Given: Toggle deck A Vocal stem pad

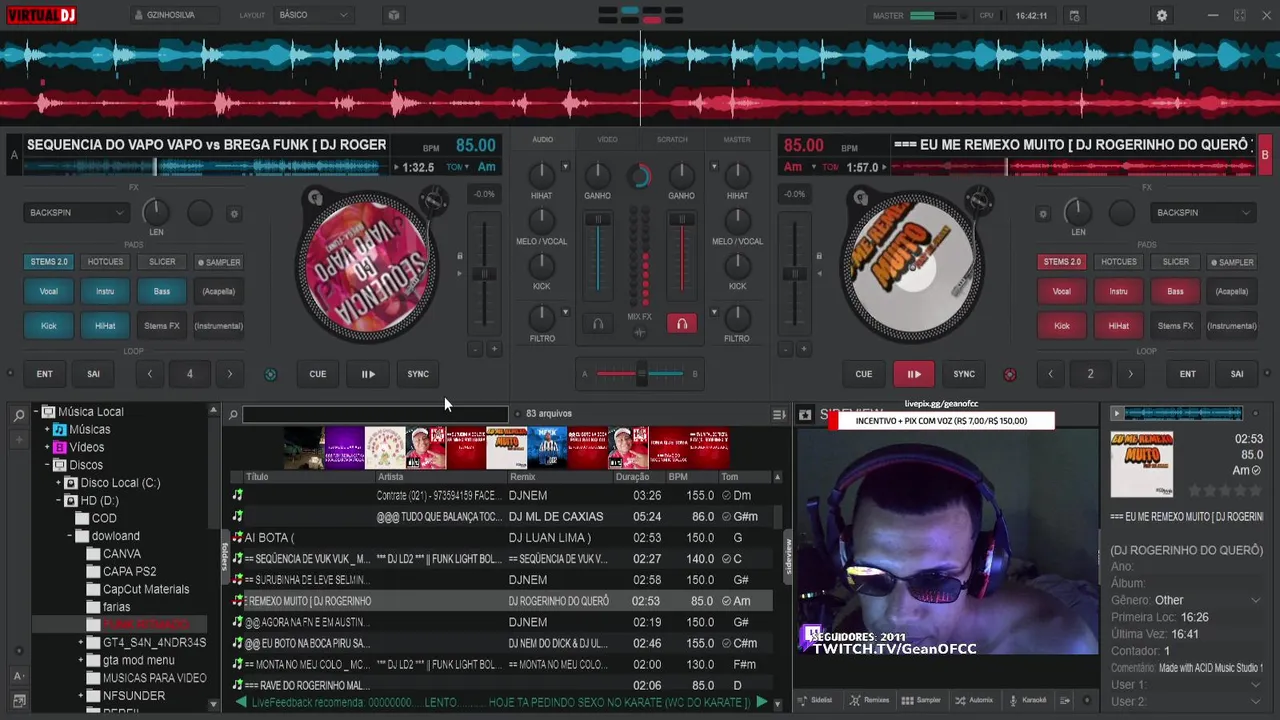Looking at the screenshot, I should click(x=48, y=291).
